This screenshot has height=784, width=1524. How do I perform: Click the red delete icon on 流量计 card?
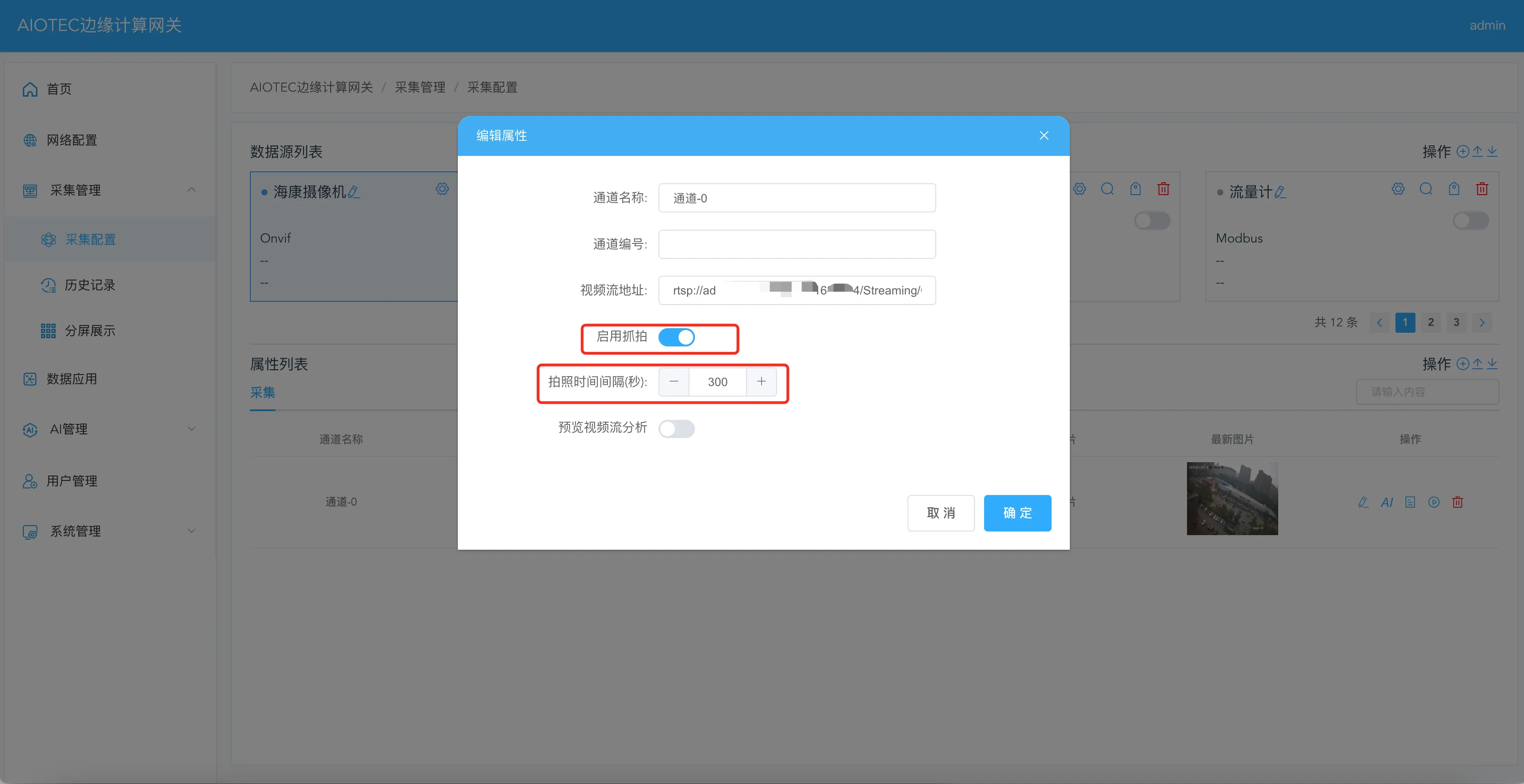pos(1482,189)
